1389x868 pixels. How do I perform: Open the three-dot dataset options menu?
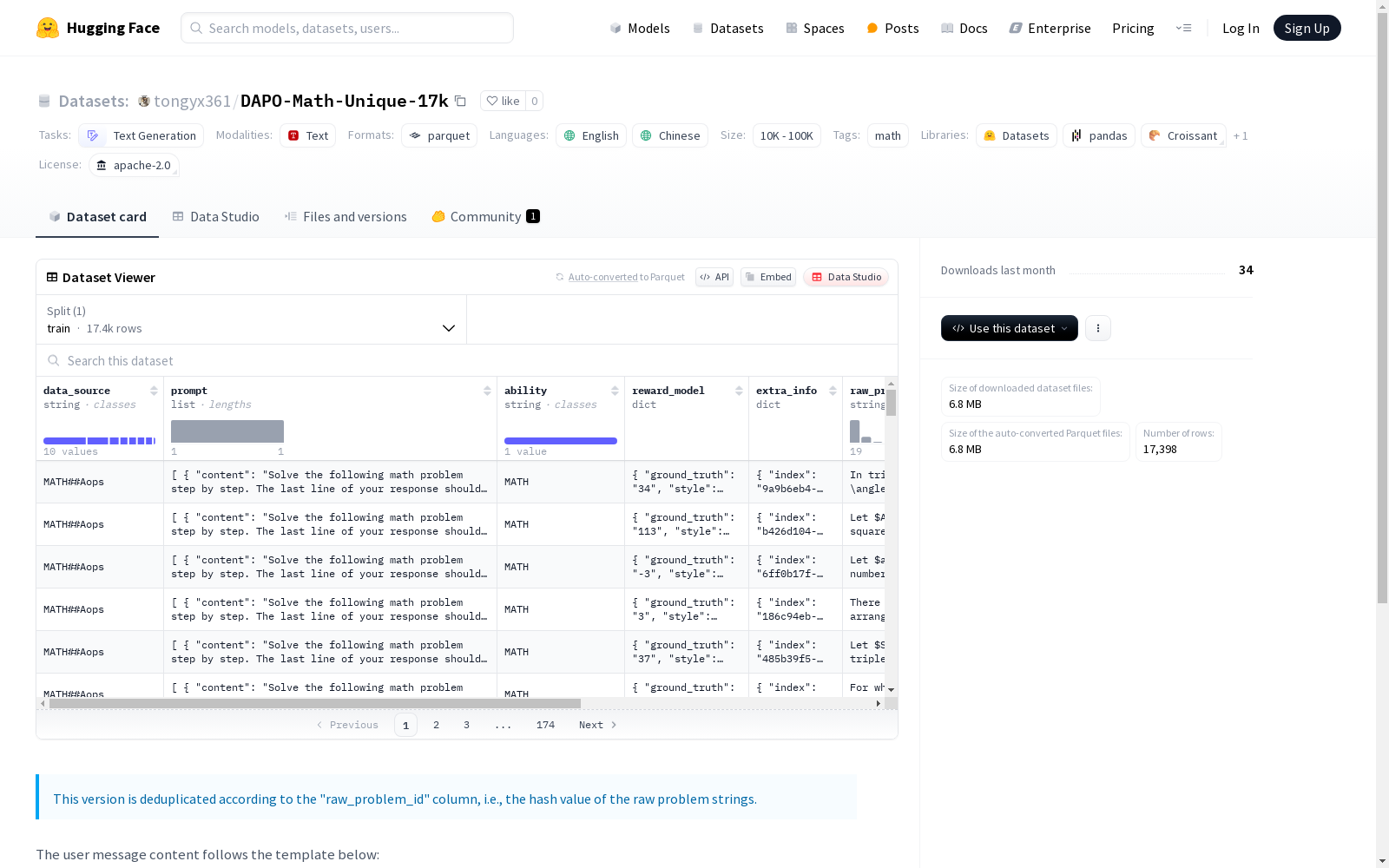point(1098,328)
